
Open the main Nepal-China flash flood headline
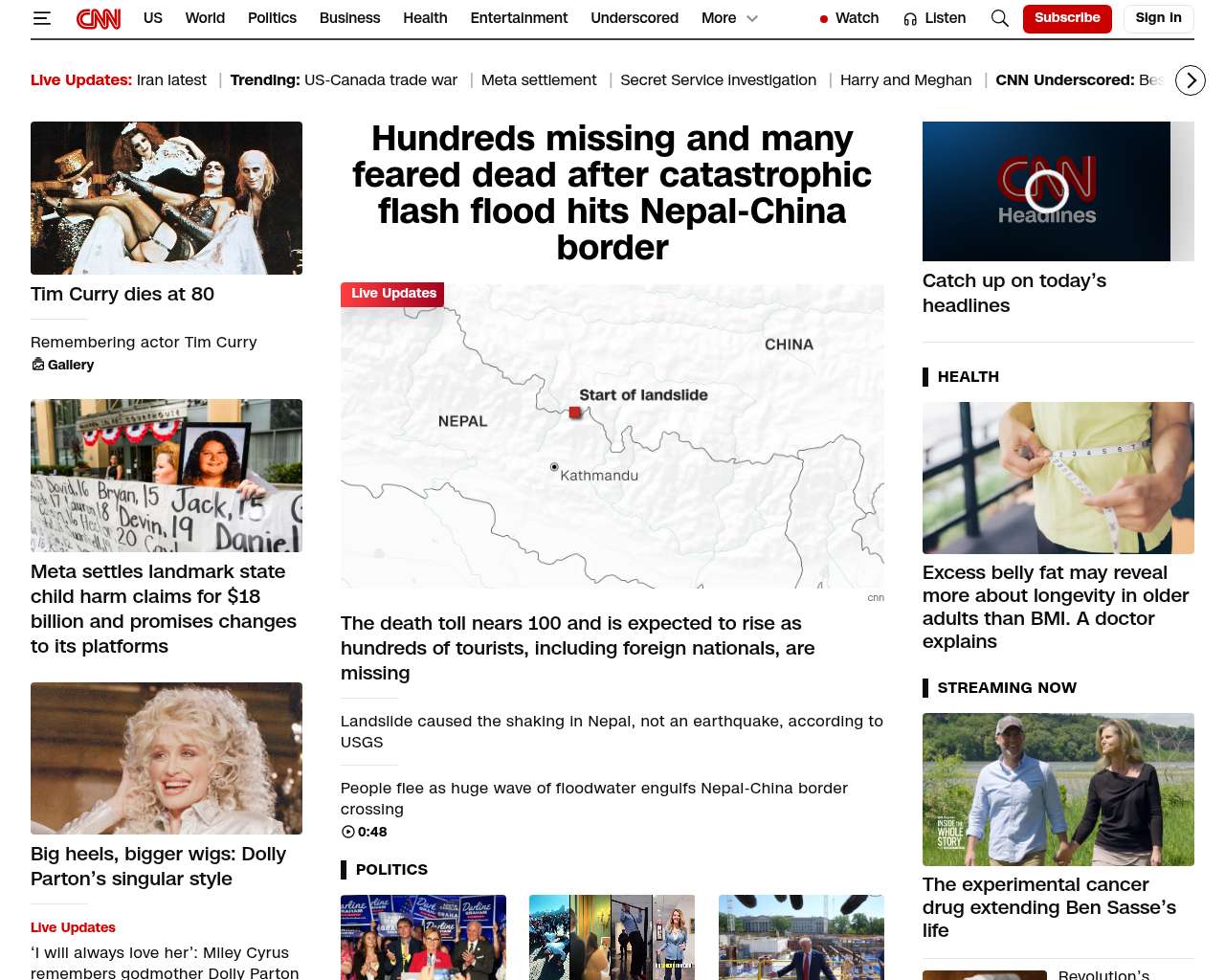612,192
